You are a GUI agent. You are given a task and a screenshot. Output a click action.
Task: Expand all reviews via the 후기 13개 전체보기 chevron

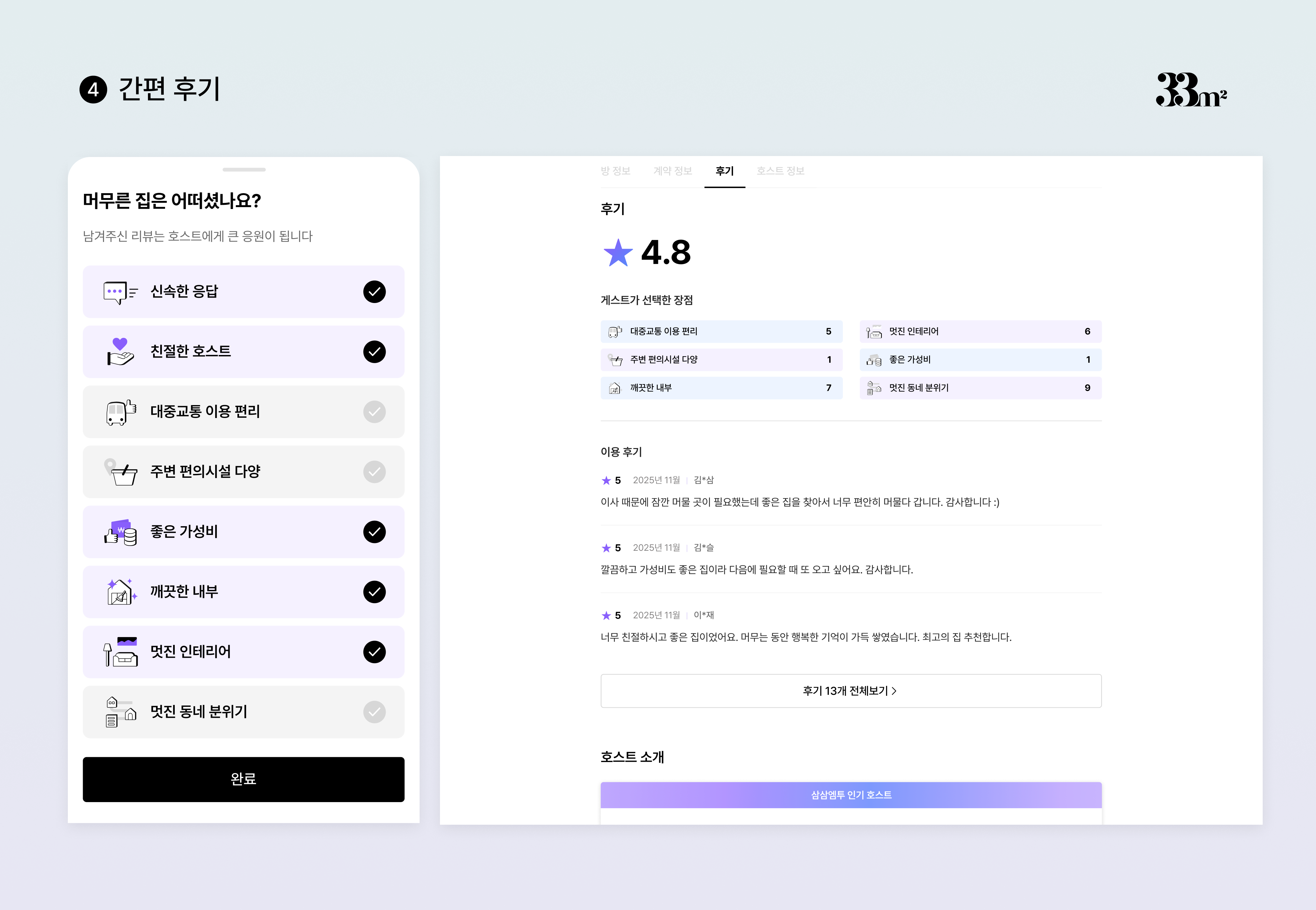pyautogui.click(x=895, y=690)
